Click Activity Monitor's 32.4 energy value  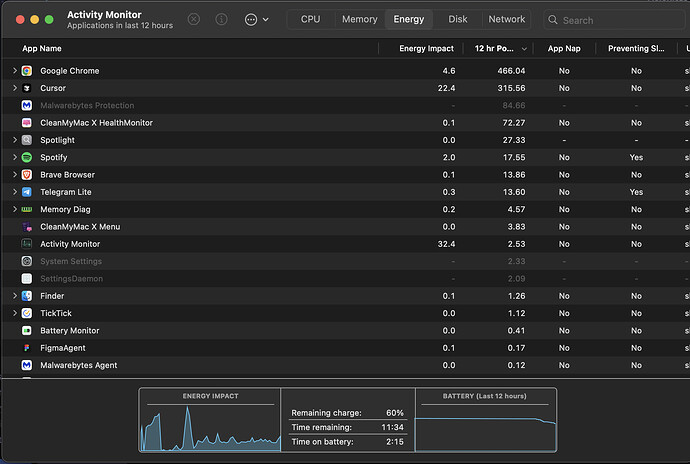pos(446,244)
